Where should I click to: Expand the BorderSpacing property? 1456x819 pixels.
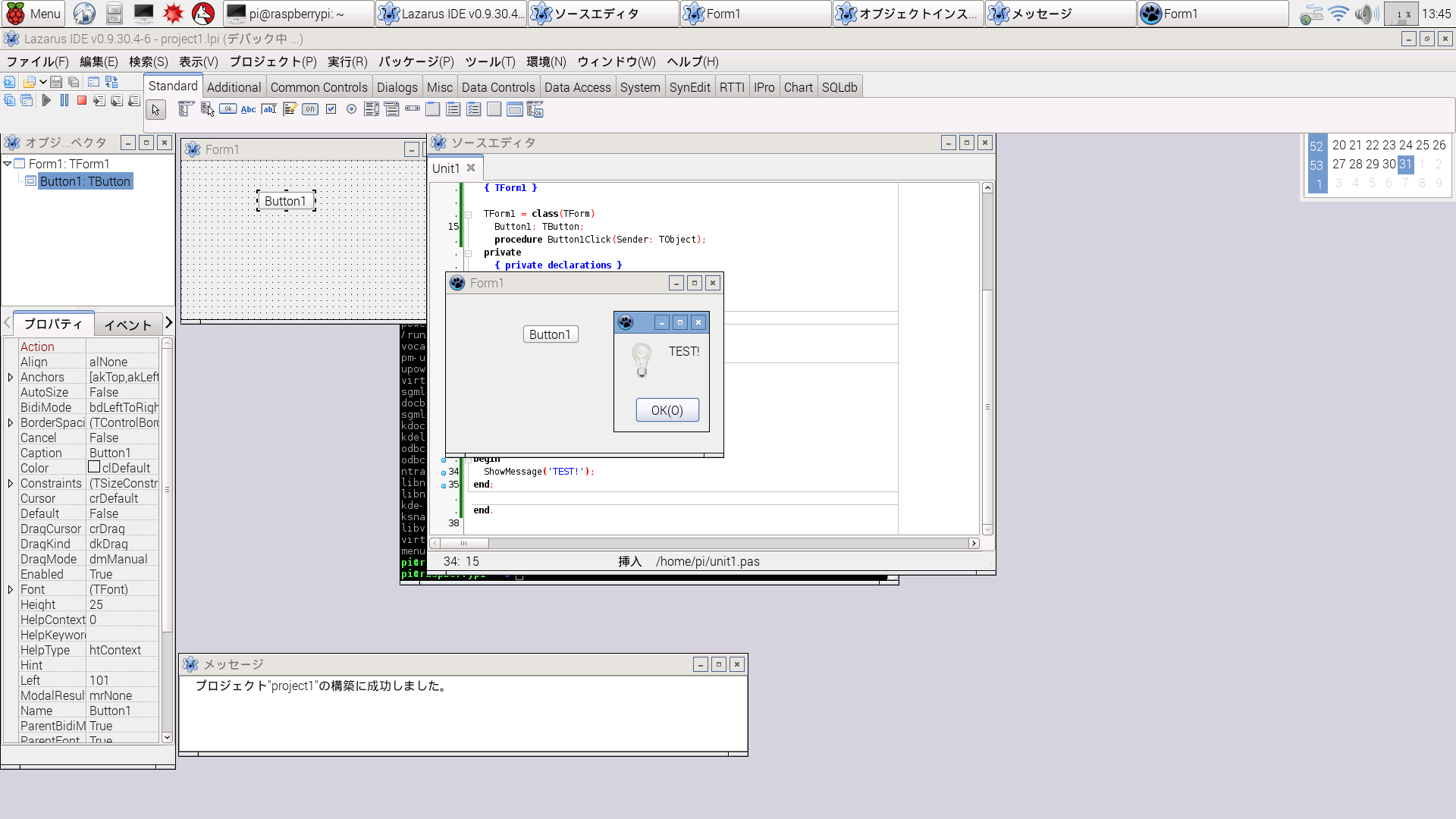[11, 422]
